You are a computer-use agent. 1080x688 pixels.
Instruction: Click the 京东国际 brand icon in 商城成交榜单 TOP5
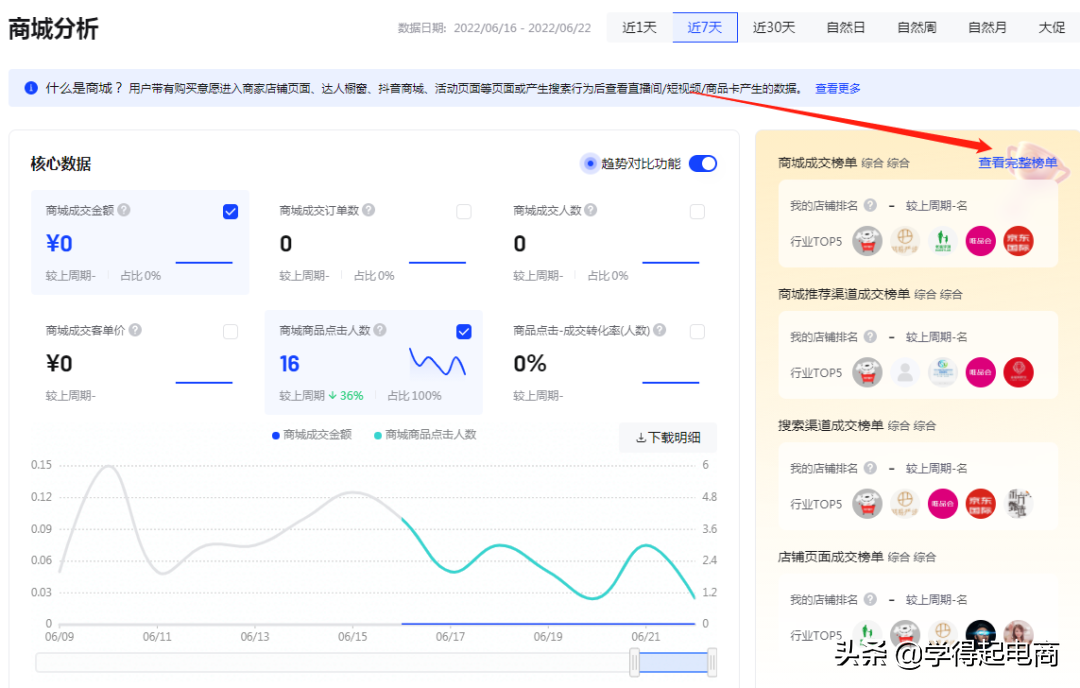(x=1018, y=240)
